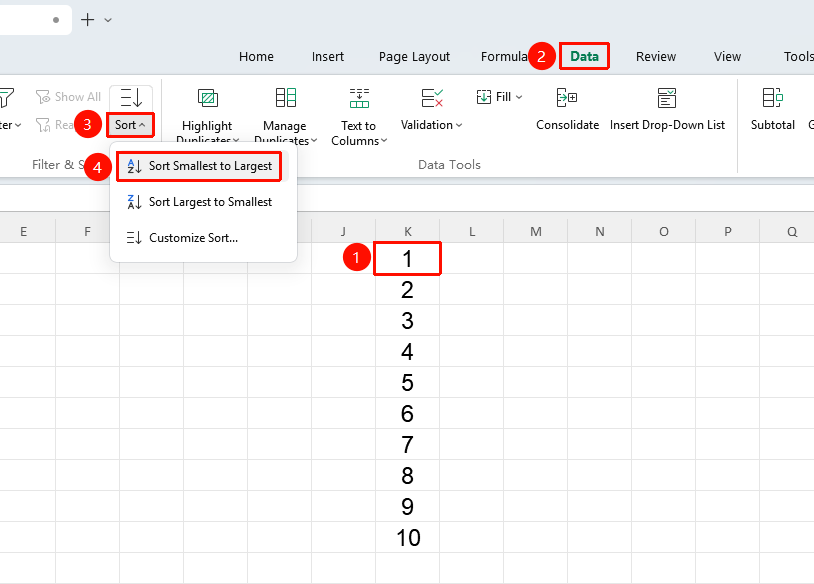Image resolution: width=814 pixels, height=584 pixels.
Task: Select the cell containing 6
Action: pyautogui.click(x=408, y=414)
